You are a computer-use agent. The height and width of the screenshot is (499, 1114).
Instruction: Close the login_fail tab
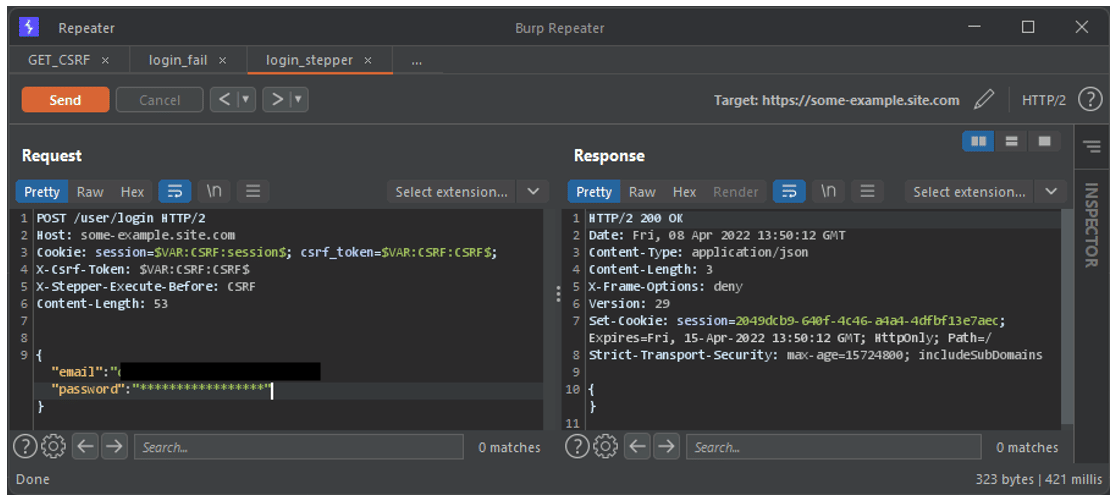click(223, 60)
